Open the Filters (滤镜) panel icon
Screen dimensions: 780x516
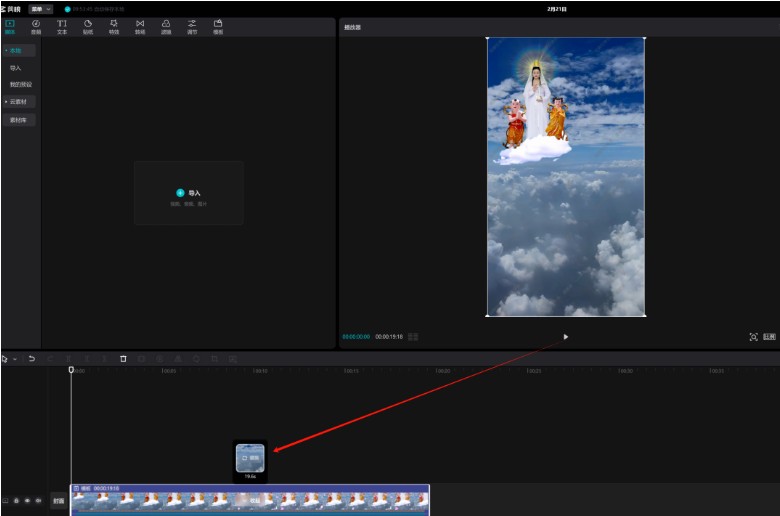click(166, 26)
